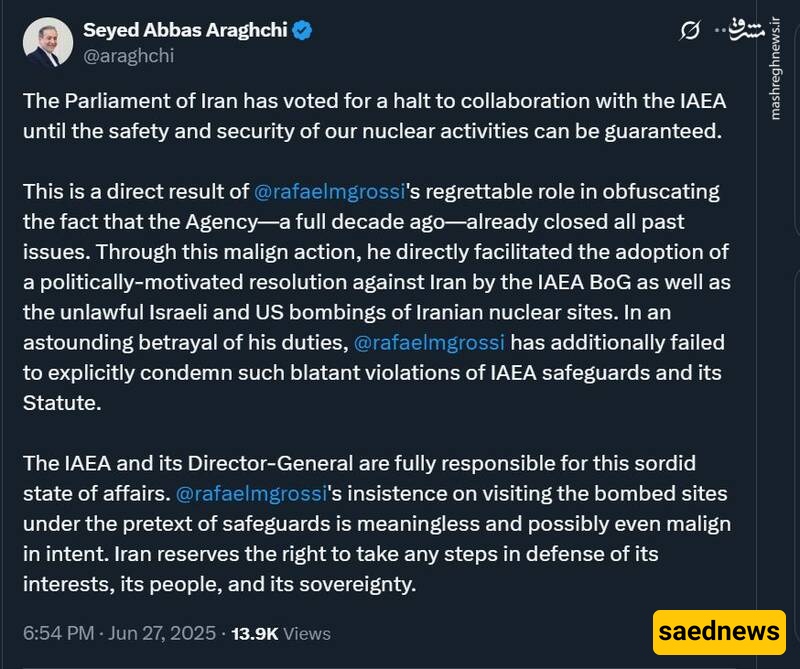Open the @araghchi handle link
Screen dimensions: 800x669
coord(129,55)
